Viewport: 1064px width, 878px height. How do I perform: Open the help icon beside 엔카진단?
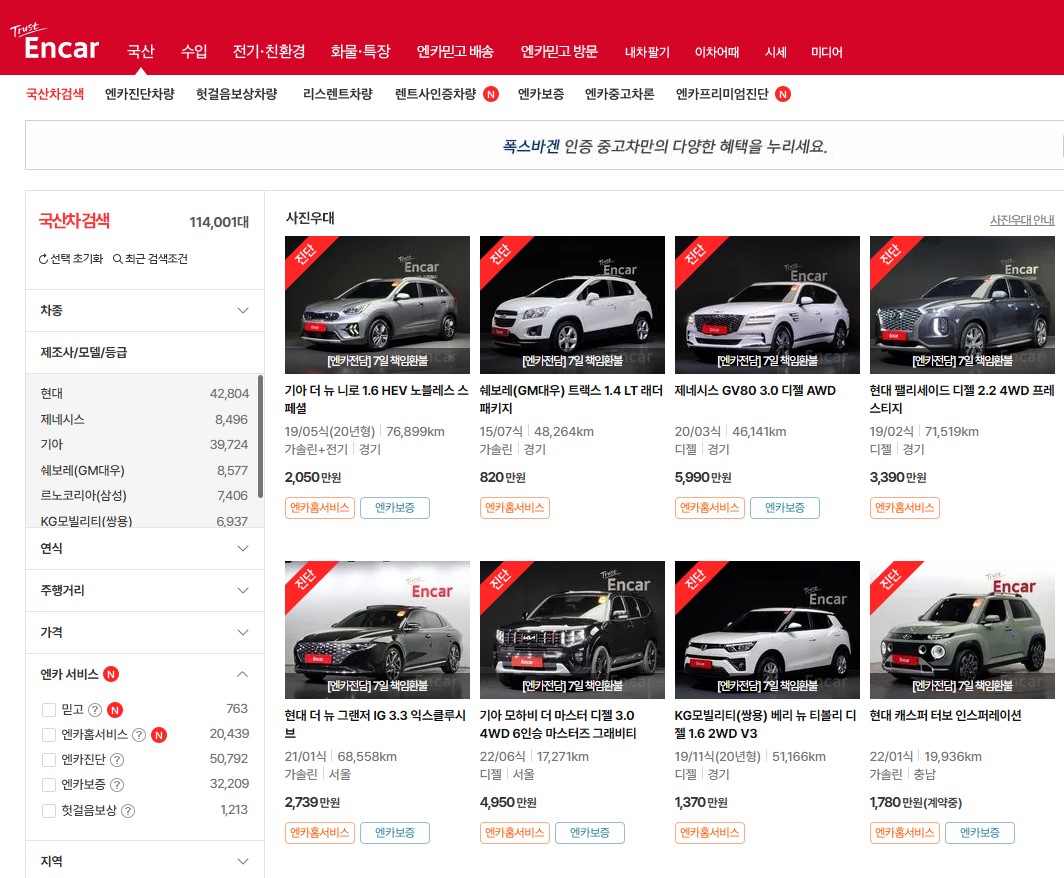point(117,760)
